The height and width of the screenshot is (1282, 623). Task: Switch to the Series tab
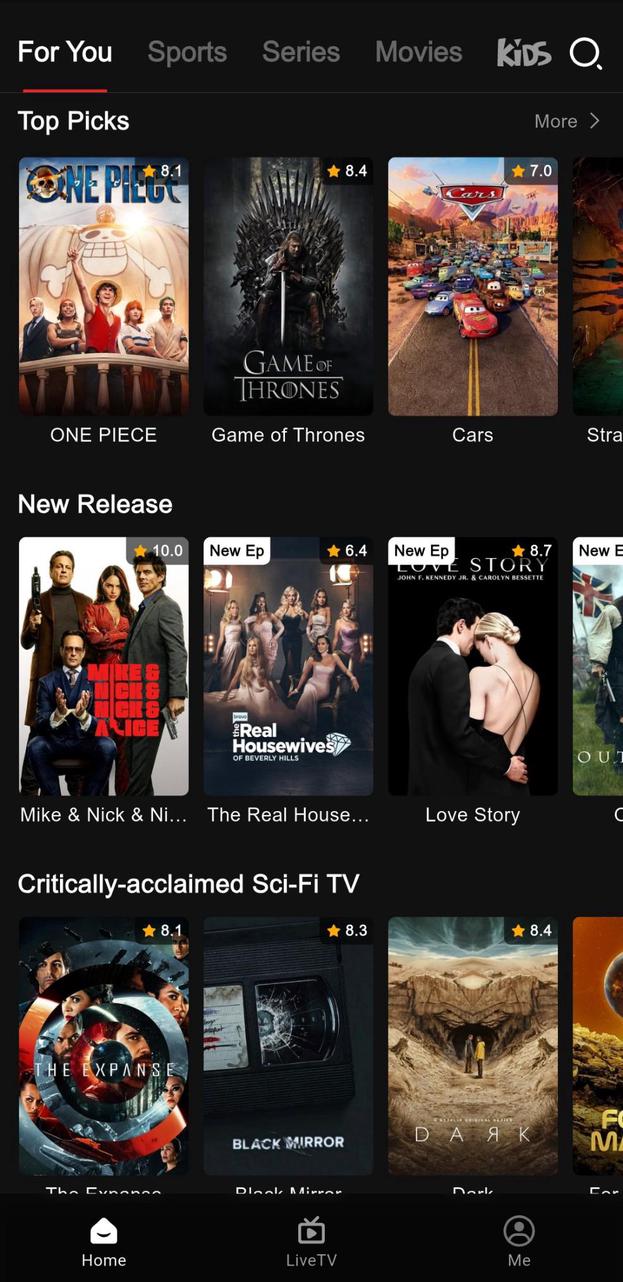[x=301, y=52]
